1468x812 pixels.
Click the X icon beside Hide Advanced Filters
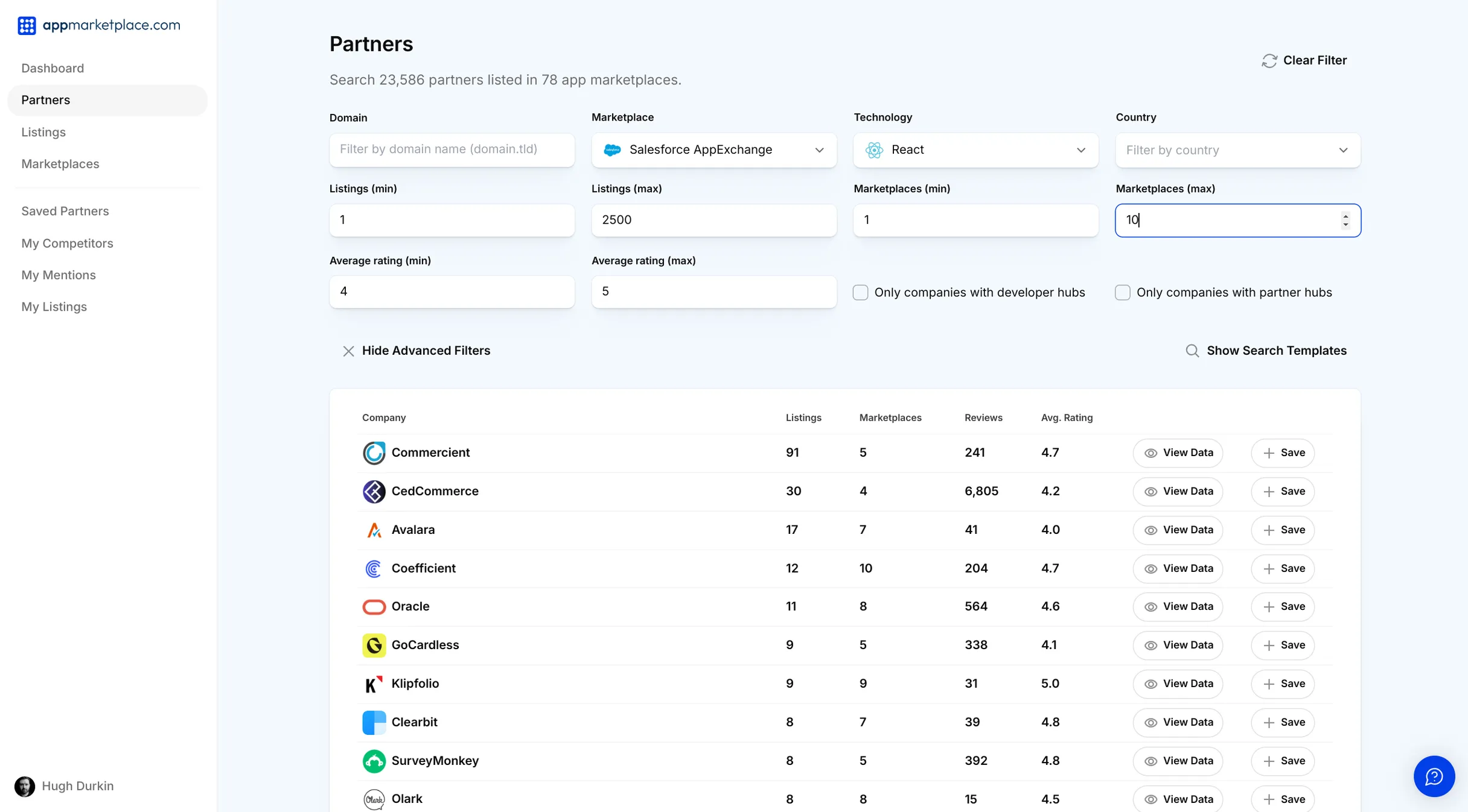click(x=348, y=351)
